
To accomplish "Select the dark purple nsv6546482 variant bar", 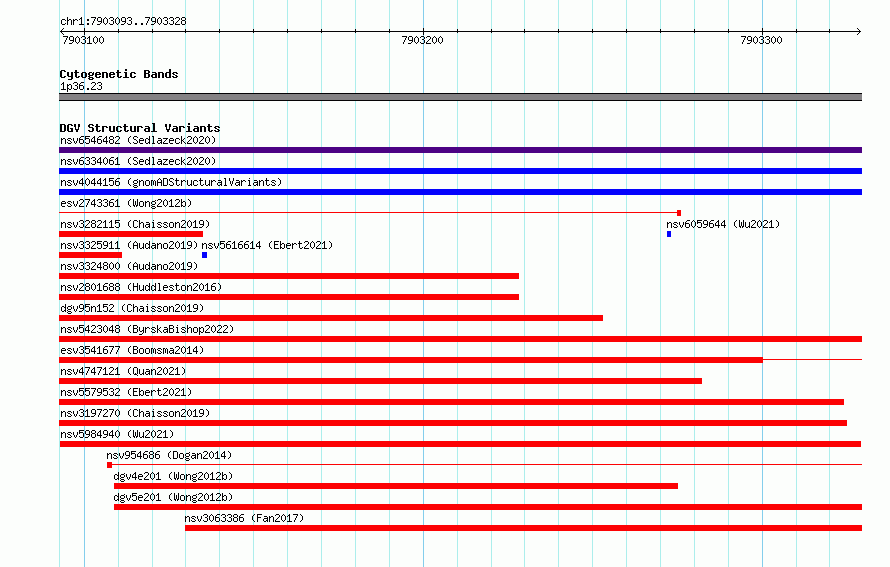I will tap(460, 150).
